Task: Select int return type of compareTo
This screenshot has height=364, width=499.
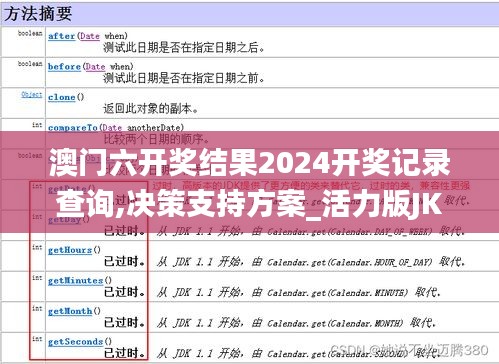Action: coord(37,125)
